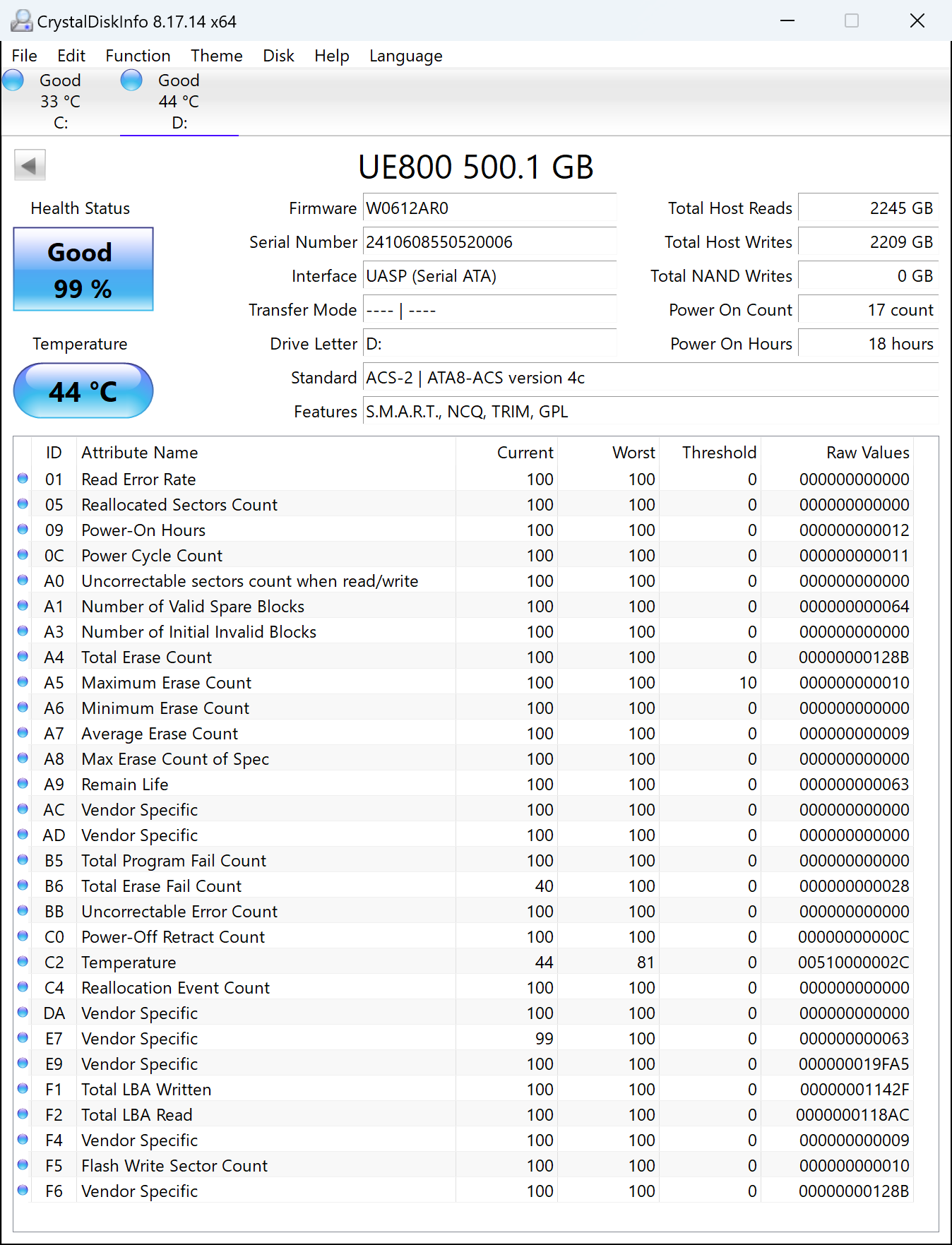Viewport: 952px width, 1245px height.
Task: Click the Total NAND Writes value 0 GB
Action: click(868, 276)
